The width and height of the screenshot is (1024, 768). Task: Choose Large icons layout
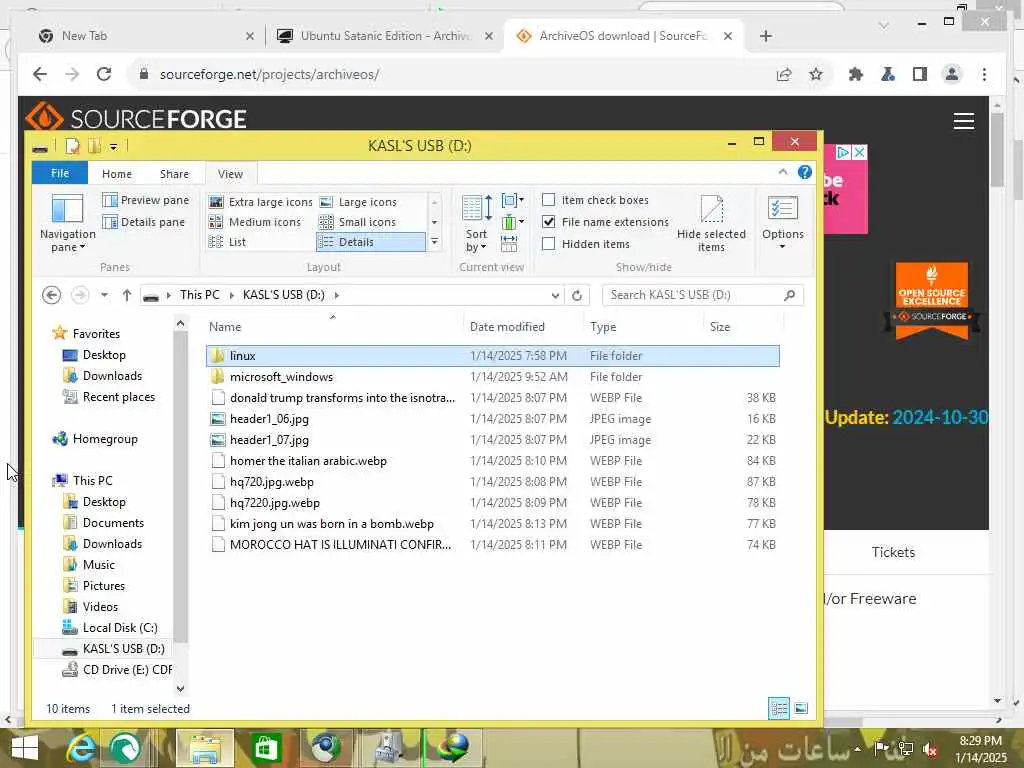coord(359,202)
